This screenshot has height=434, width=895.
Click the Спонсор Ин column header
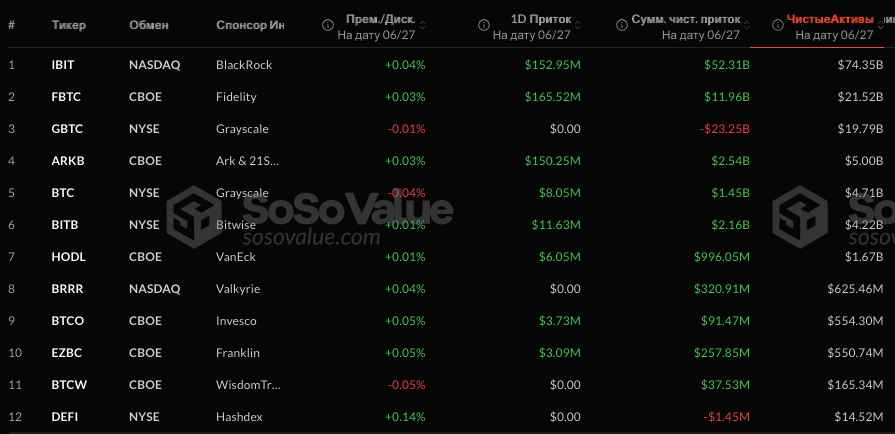[250, 25]
